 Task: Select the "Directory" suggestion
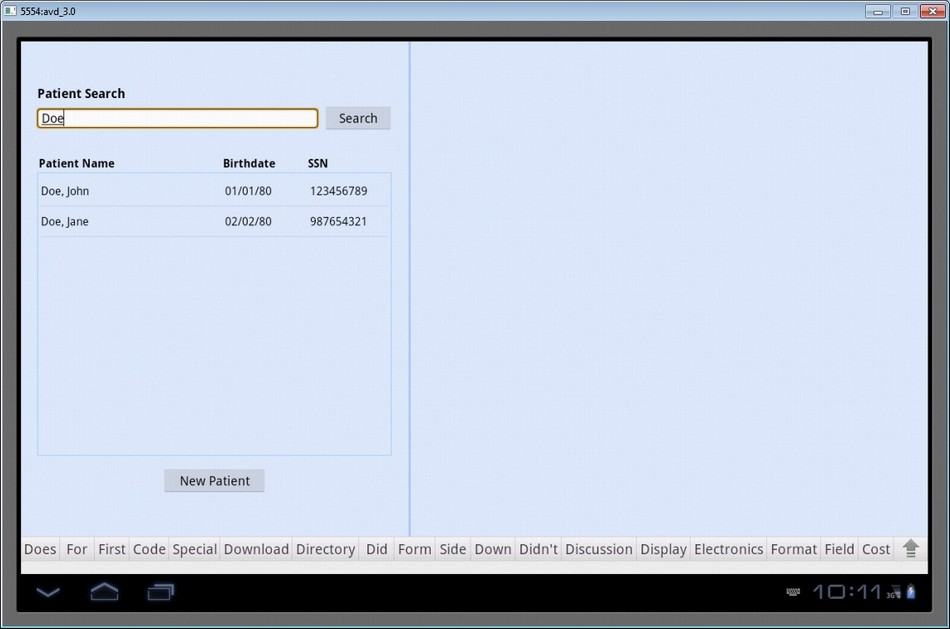(x=325, y=549)
